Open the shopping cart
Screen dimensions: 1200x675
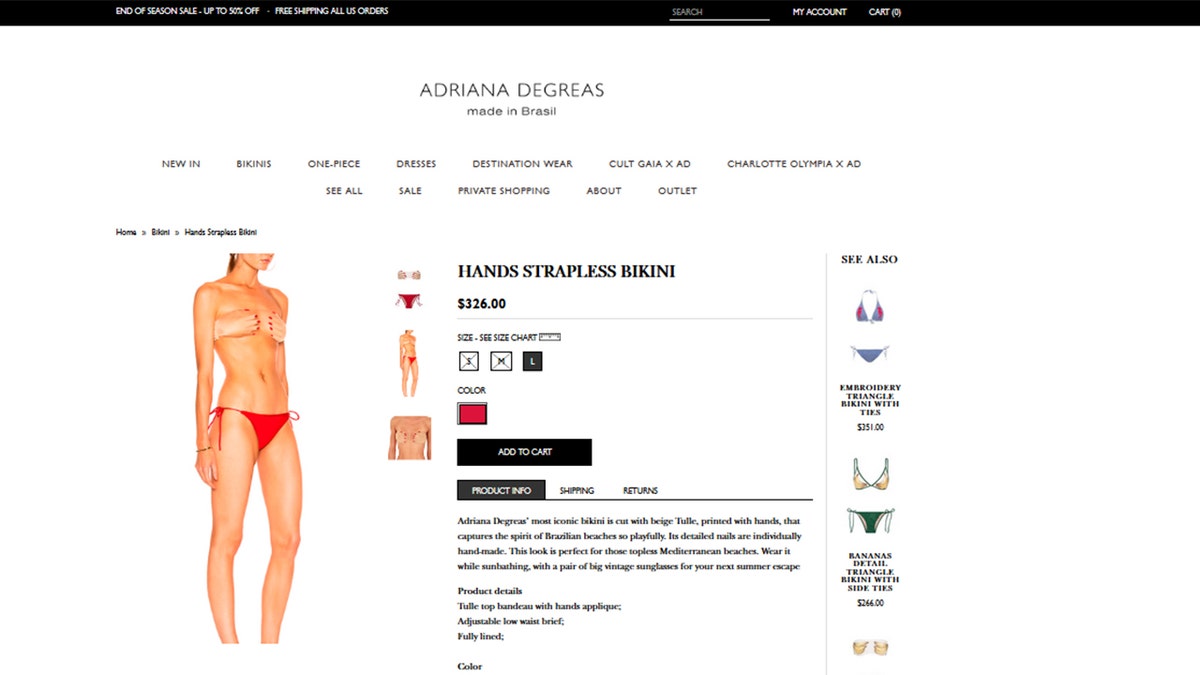885,12
